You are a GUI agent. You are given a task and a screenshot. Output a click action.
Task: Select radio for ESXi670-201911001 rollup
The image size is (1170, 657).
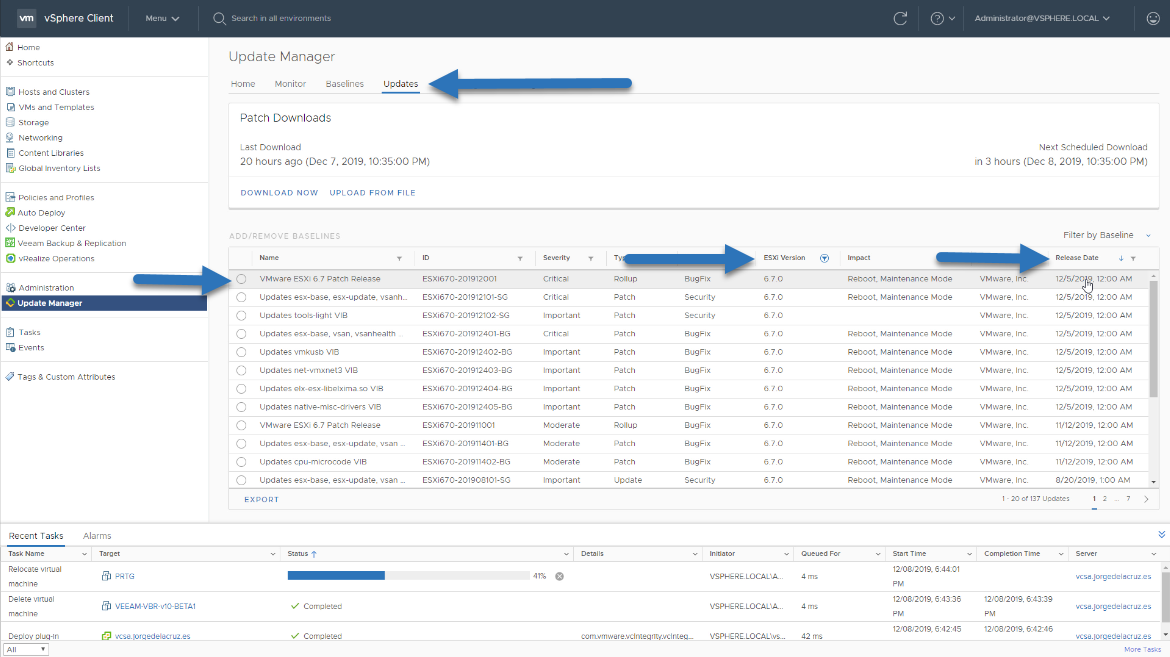tap(241, 426)
